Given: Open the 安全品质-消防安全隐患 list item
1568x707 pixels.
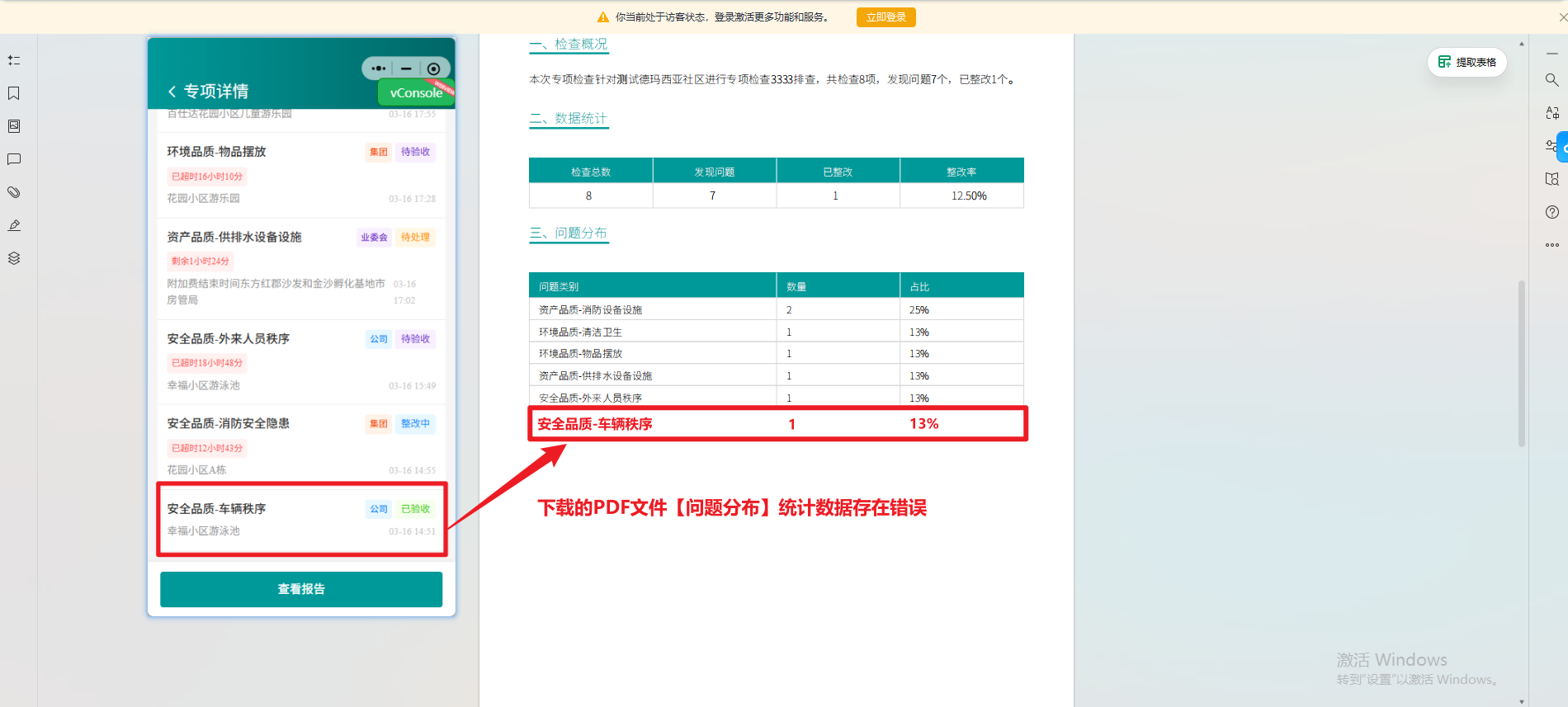Looking at the screenshot, I should pos(301,446).
